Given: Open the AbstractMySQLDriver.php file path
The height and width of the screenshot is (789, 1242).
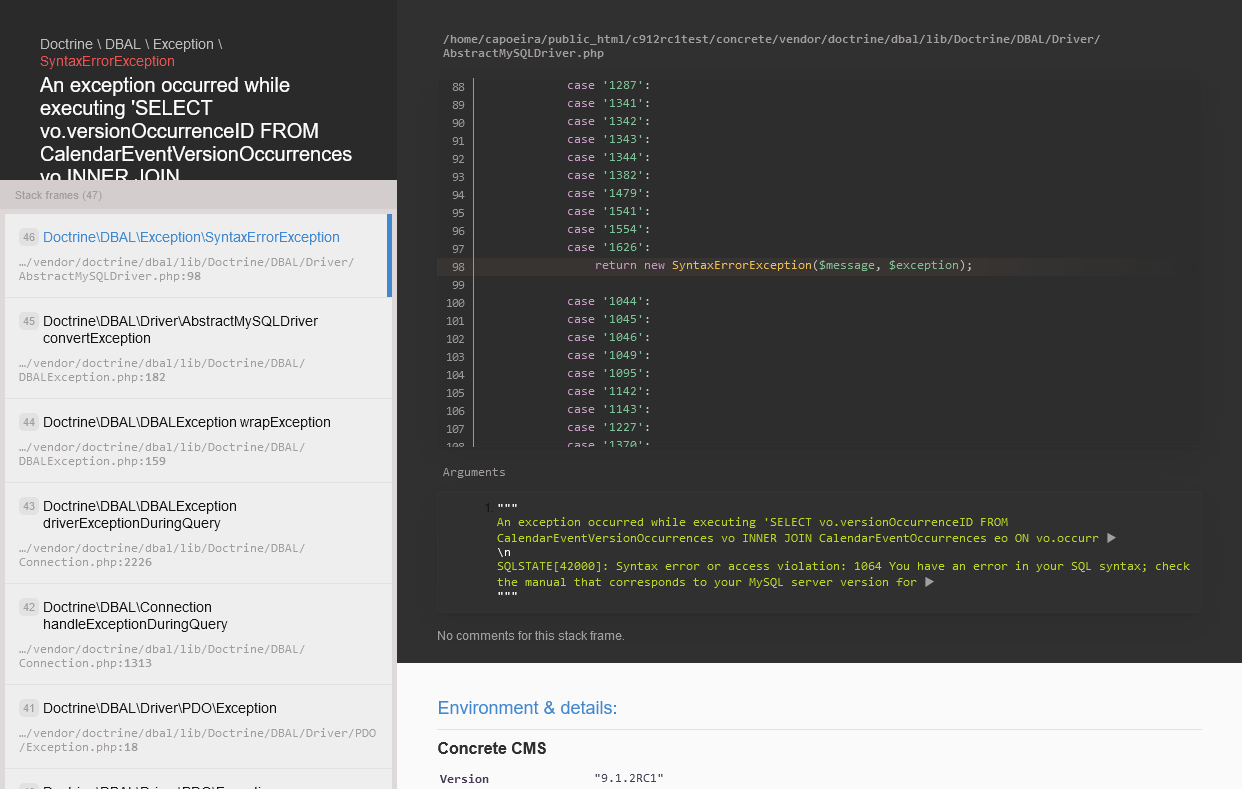Looking at the screenshot, I should click(x=770, y=46).
